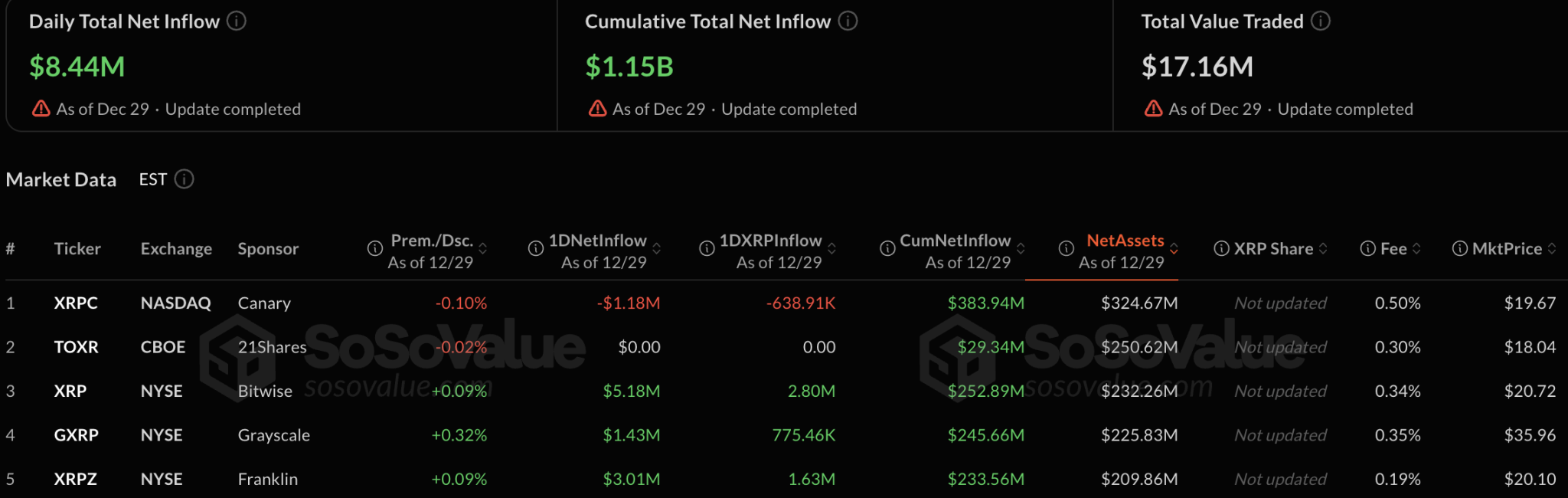
Task: Click the info icon on the Fee column
Action: click(1367, 248)
